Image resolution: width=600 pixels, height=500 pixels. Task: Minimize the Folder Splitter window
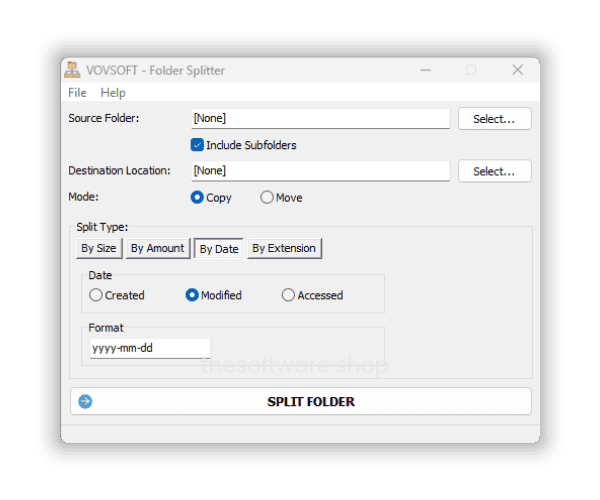click(x=426, y=70)
